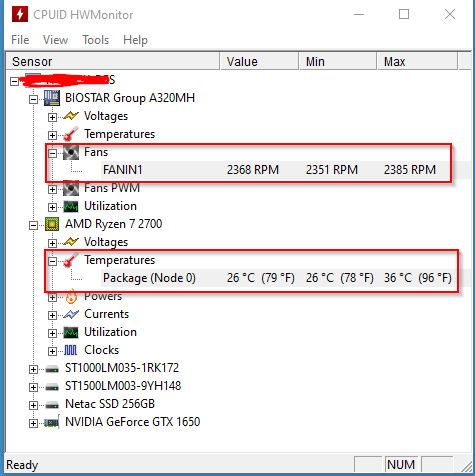Expand the Powers node
The image size is (475, 476).
52,297
